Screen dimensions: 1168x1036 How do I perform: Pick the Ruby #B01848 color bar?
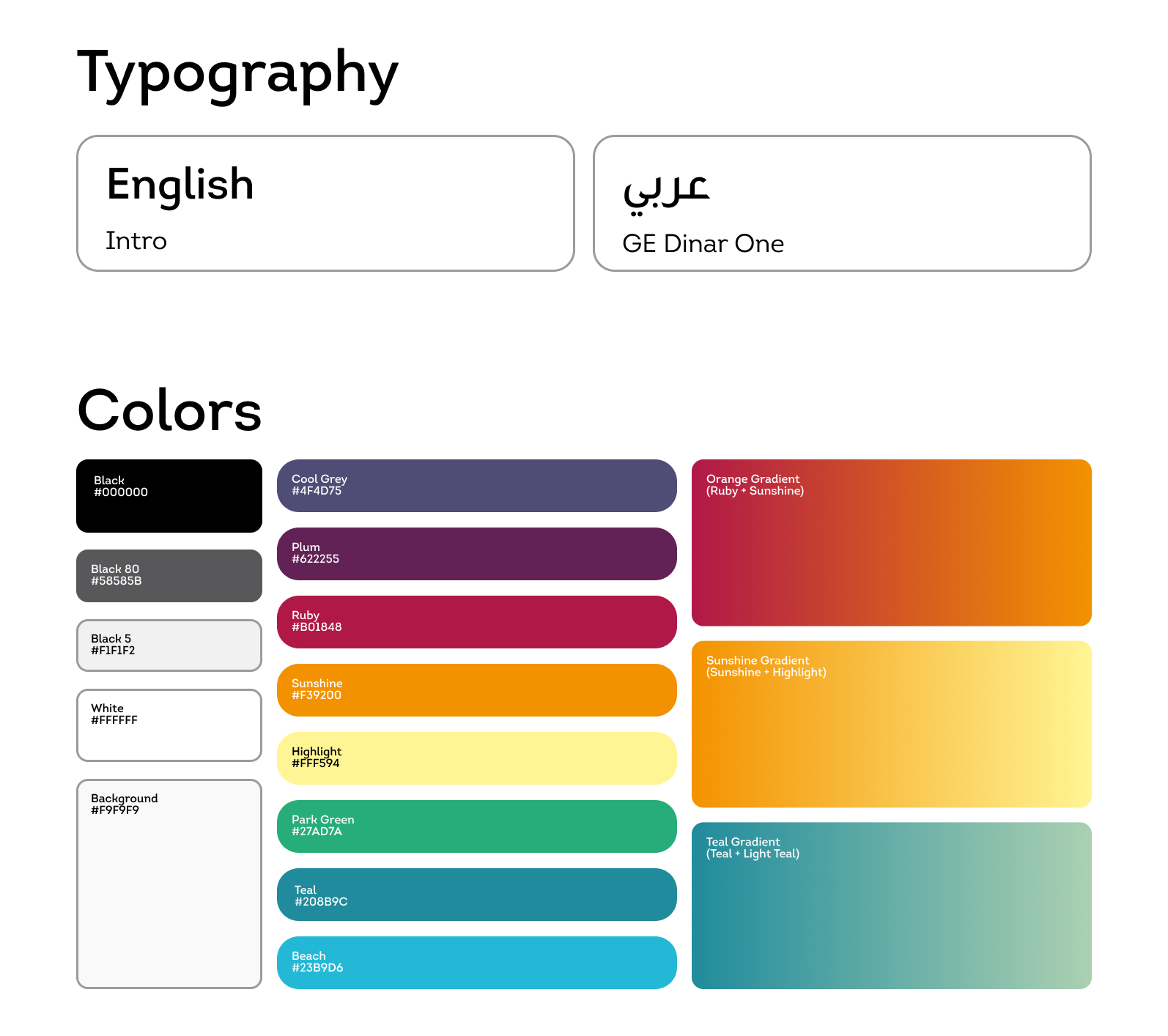click(x=477, y=622)
